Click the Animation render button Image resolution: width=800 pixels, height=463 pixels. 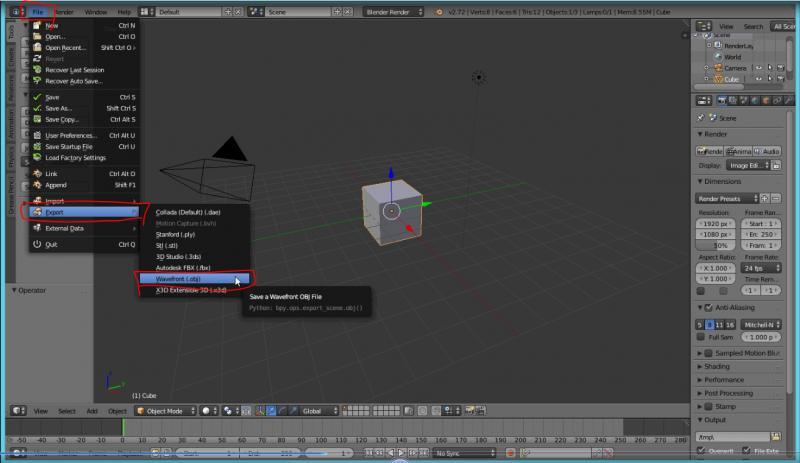click(738, 151)
